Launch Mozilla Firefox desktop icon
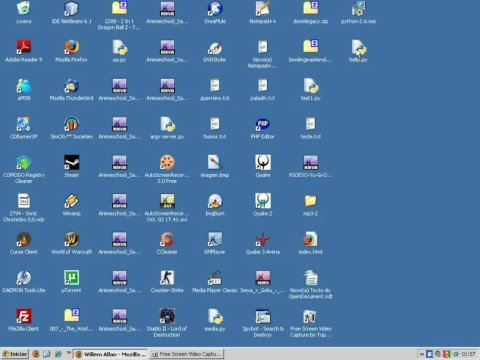Image resolution: width=480 pixels, height=360 pixels. tap(71, 51)
